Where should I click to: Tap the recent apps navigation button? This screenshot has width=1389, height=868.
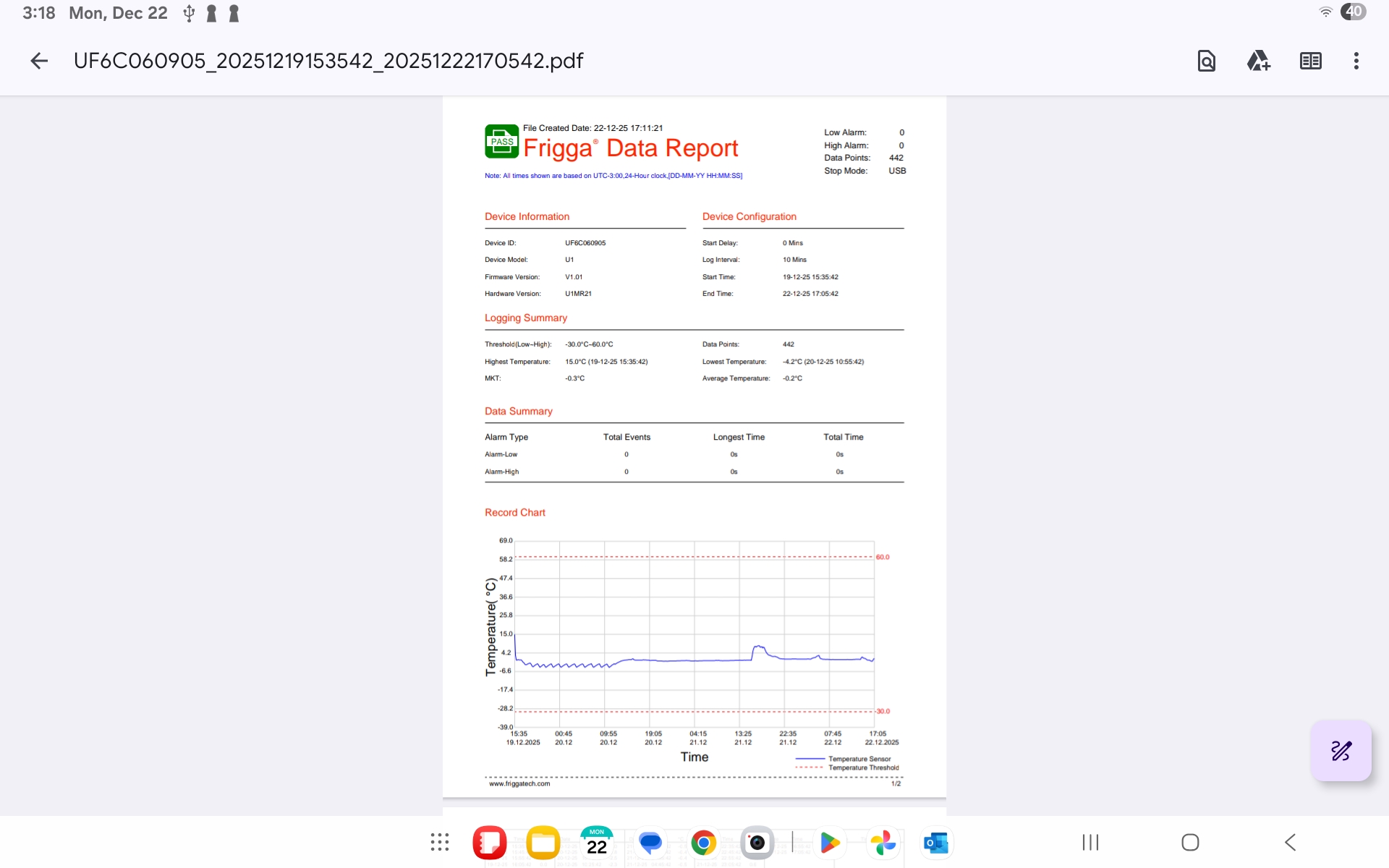pos(1090,842)
